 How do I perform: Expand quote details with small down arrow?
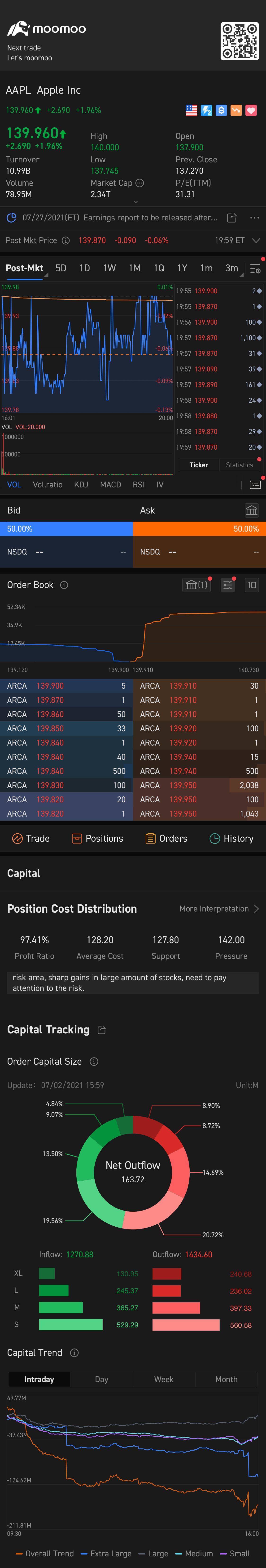point(135,201)
